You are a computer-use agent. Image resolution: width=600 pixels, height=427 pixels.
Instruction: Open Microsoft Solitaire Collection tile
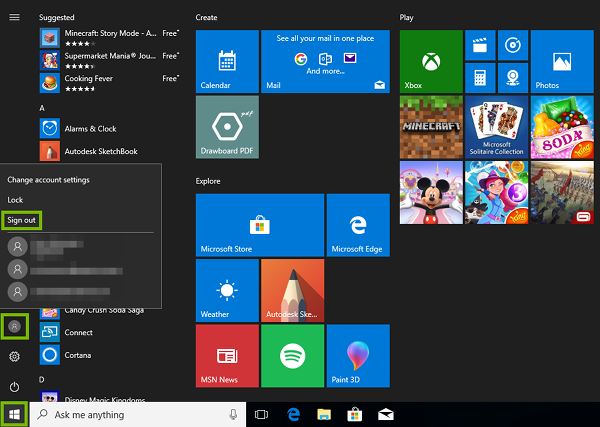pyautogui.click(x=497, y=127)
